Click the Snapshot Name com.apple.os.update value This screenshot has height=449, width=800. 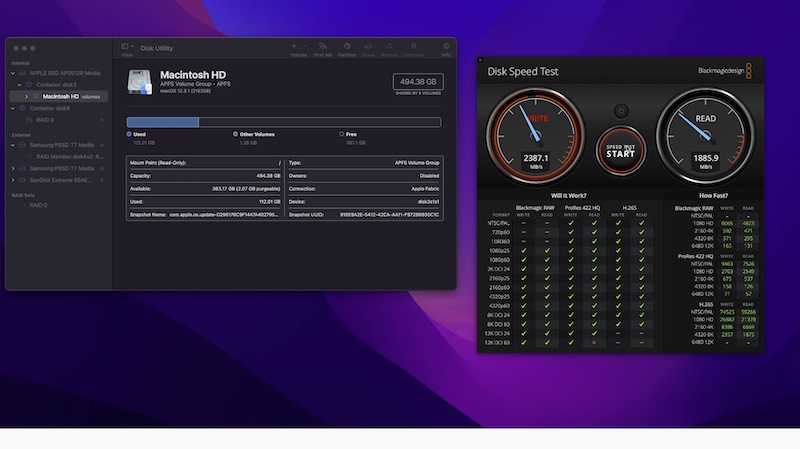click(x=224, y=215)
